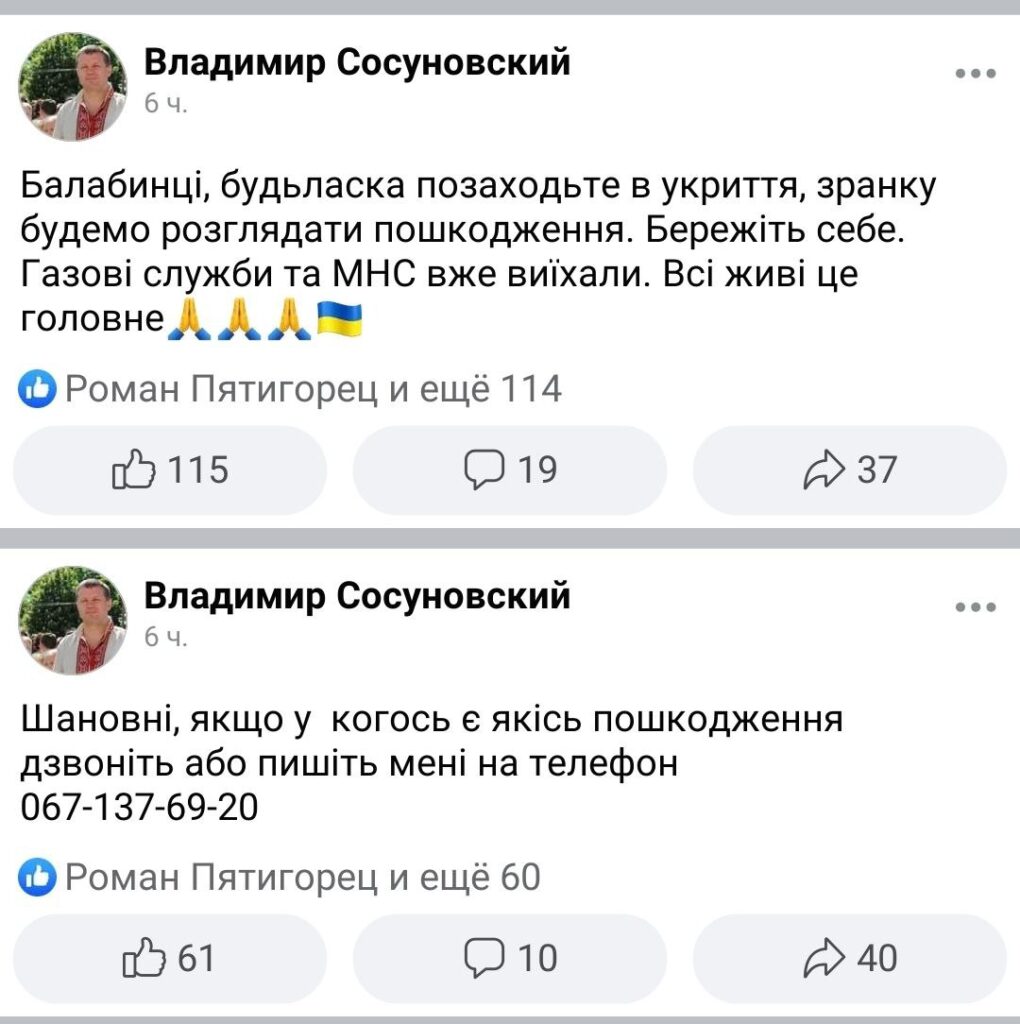The image size is (1020, 1024).
Task: Open the first post's '6 ч.' timestamp
Action: (x=165, y=103)
